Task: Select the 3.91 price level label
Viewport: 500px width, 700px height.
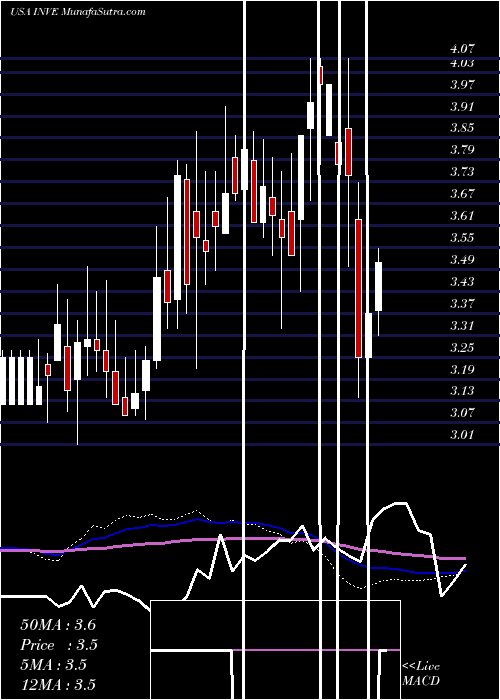Action: point(462,106)
